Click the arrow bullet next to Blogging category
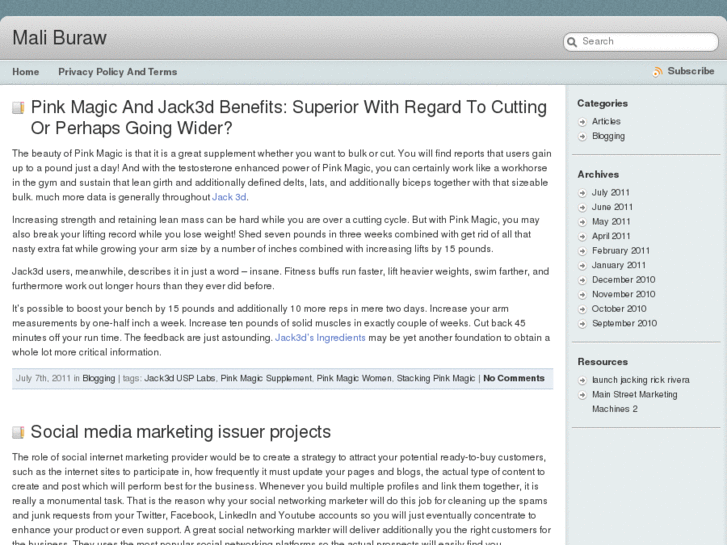Image resolution: width=727 pixels, height=545 pixels. (583, 136)
